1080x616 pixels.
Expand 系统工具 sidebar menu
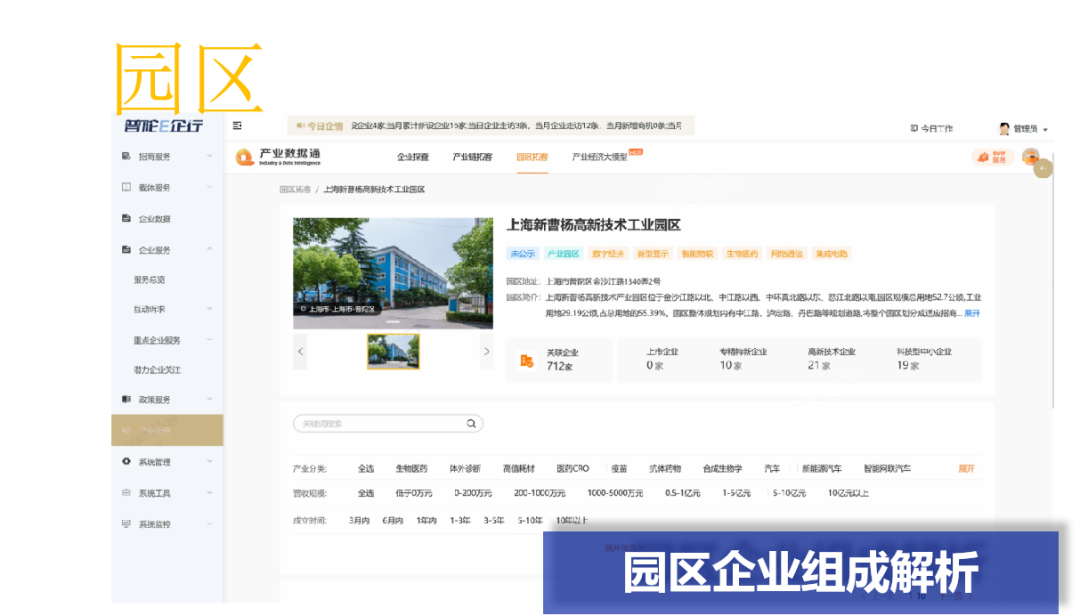coord(209,493)
